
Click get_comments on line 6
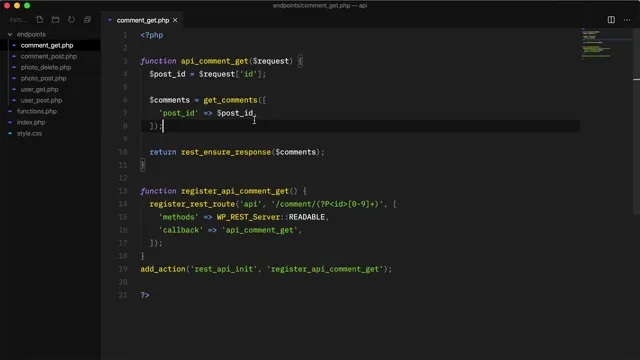click(x=230, y=100)
